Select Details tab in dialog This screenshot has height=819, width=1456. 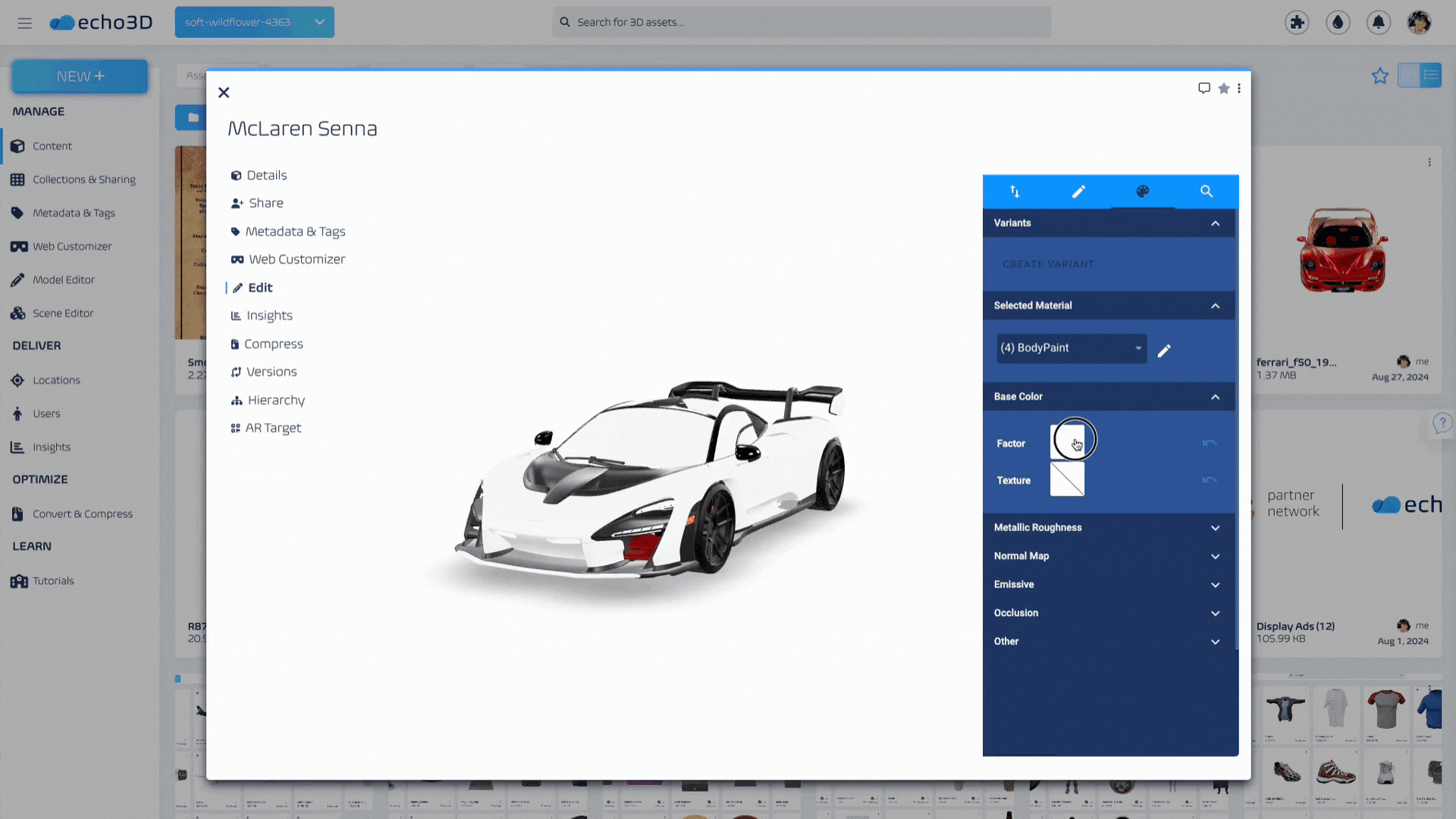pyautogui.click(x=259, y=175)
